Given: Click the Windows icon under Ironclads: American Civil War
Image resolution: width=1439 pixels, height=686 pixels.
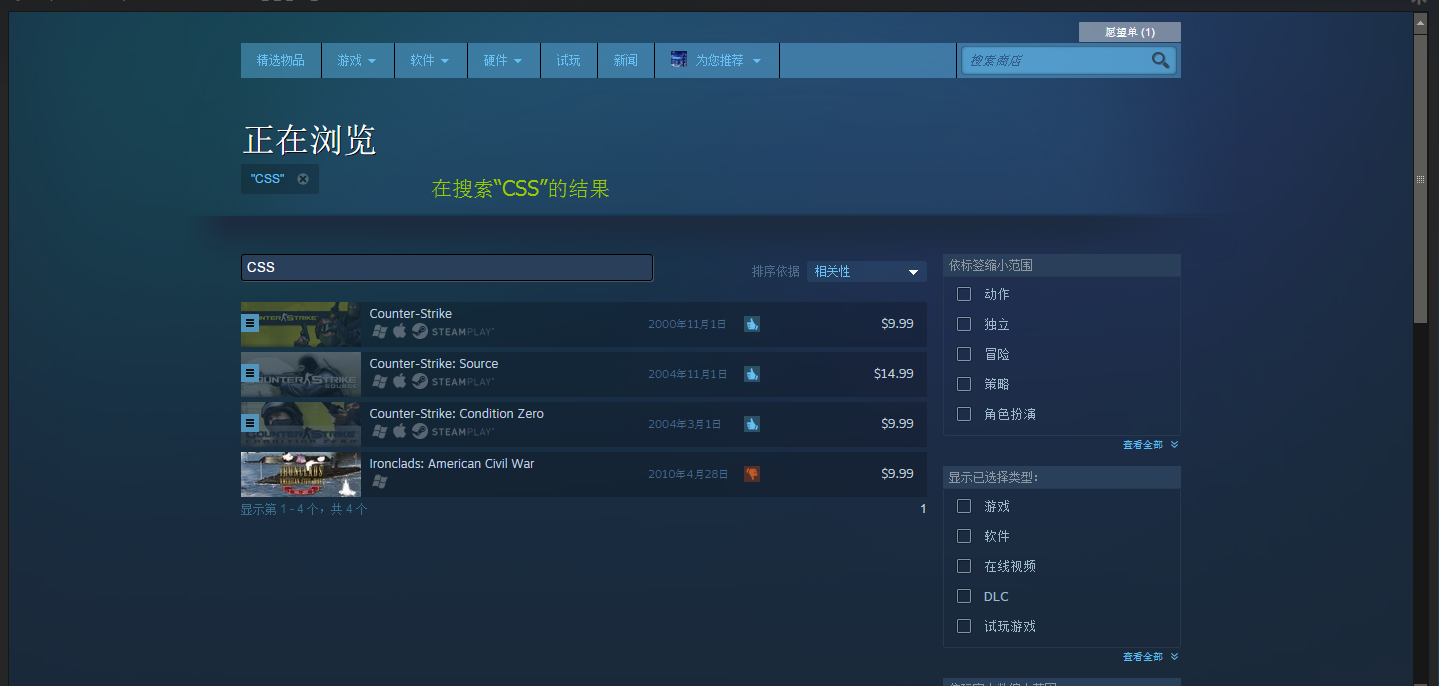Looking at the screenshot, I should (379, 481).
